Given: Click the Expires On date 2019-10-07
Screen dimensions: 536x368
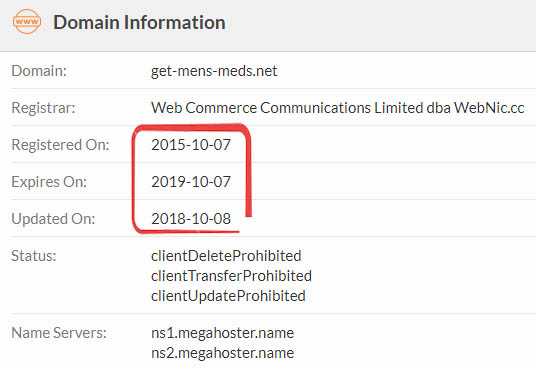Looking at the screenshot, I should pyautogui.click(x=191, y=182).
